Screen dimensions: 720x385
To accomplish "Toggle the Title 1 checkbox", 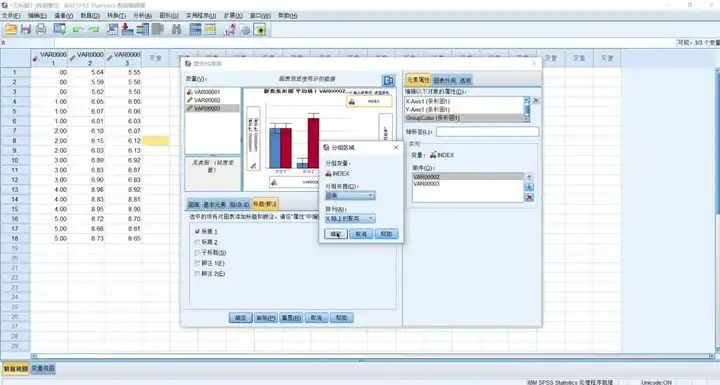I will tap(197, 232).
